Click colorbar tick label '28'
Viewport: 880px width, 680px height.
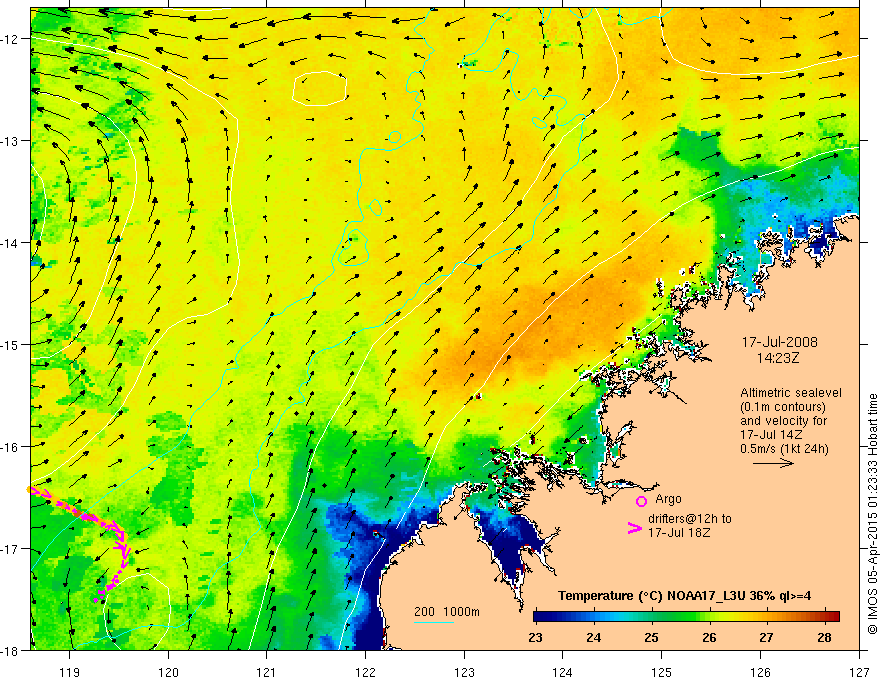coord(824,637)
